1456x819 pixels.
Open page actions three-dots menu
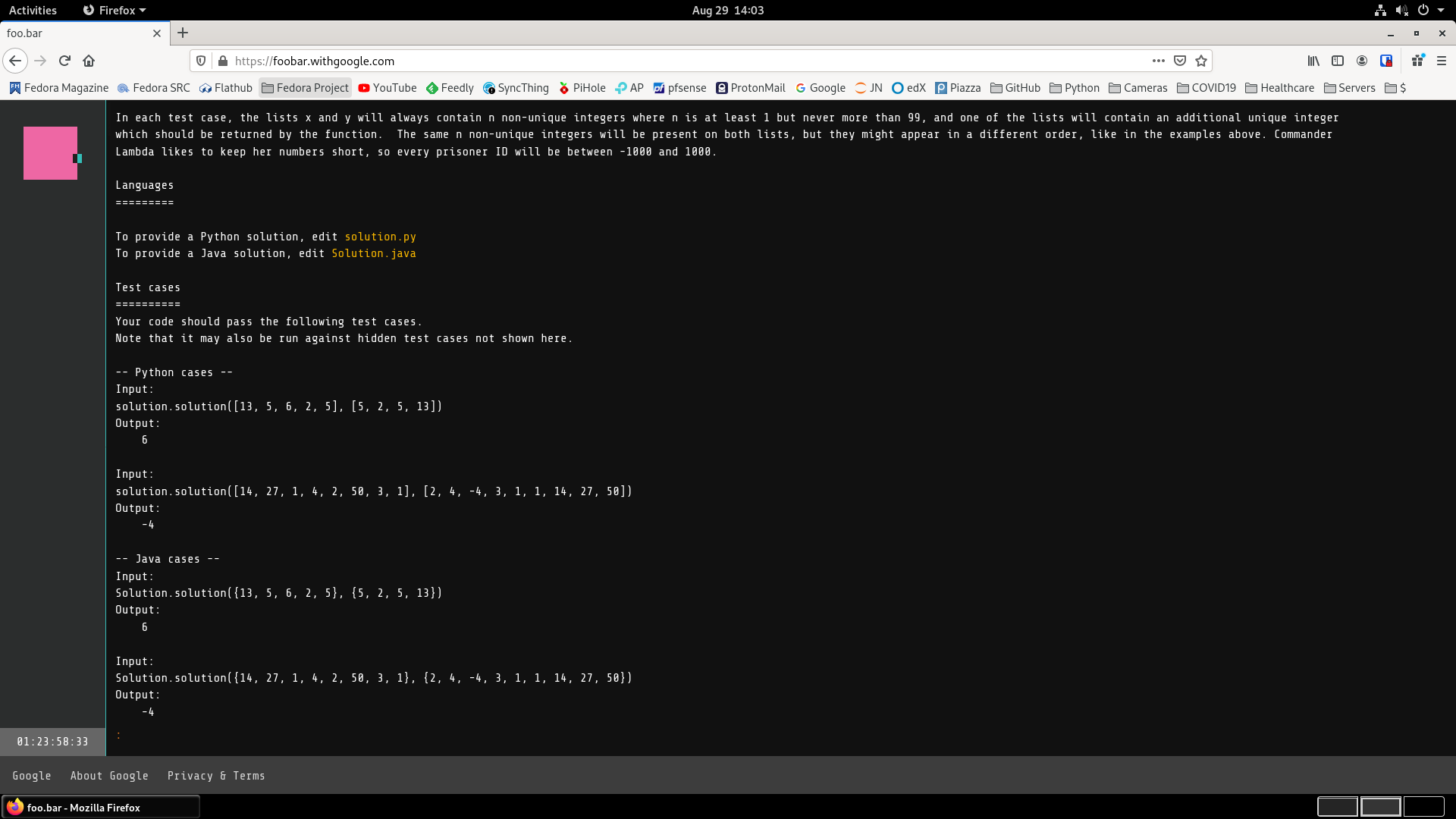[1159, 61]
